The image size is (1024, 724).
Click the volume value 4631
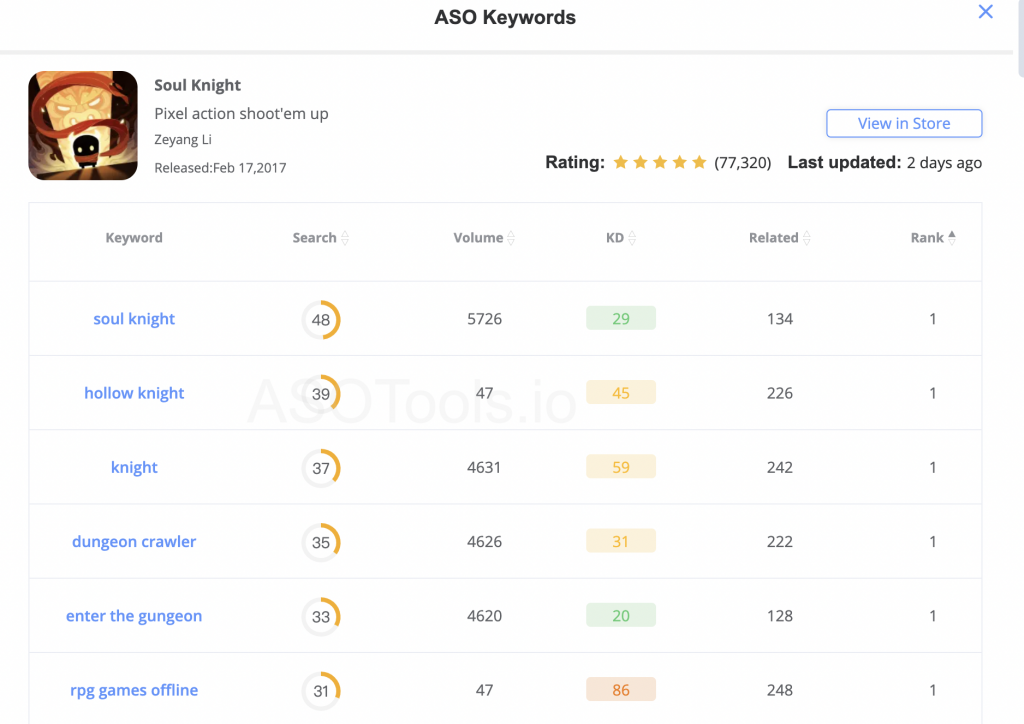point(484,467)
